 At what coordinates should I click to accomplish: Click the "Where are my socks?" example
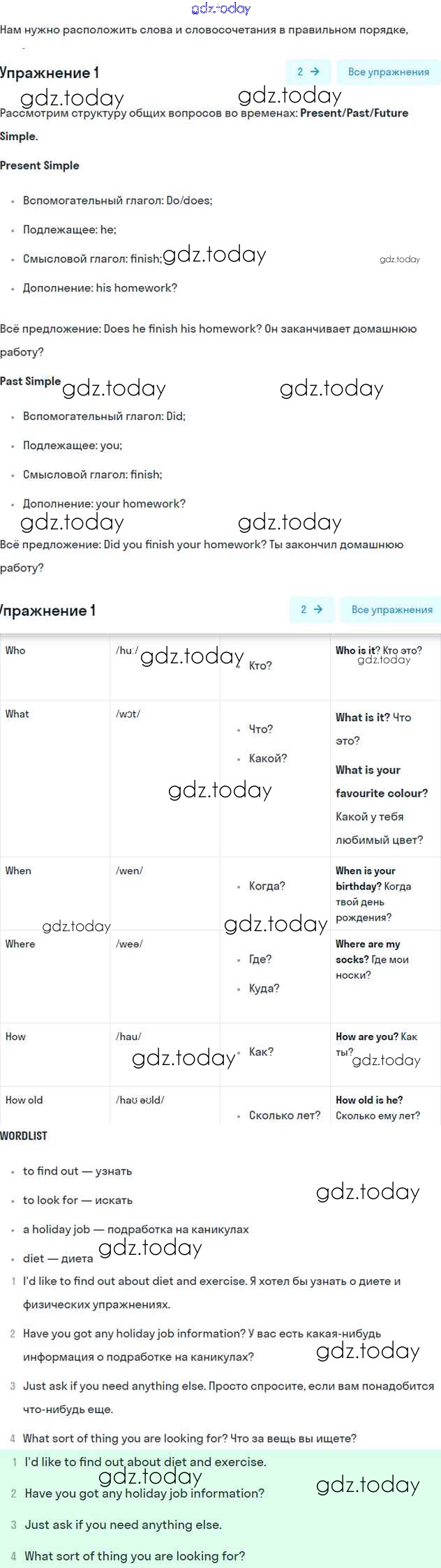[368, 951]
